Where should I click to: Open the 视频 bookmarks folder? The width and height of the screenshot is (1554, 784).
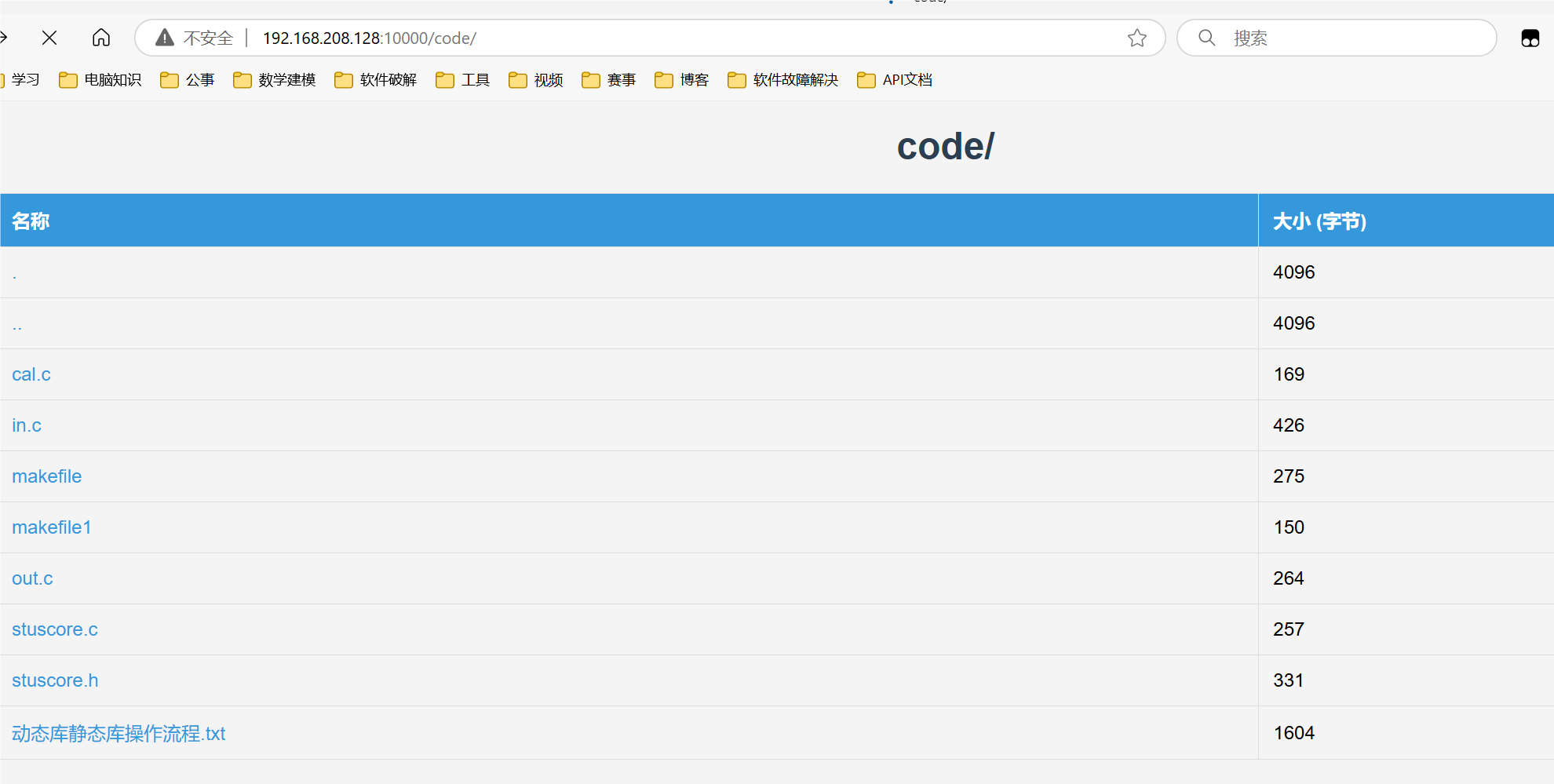pos(536,79)
